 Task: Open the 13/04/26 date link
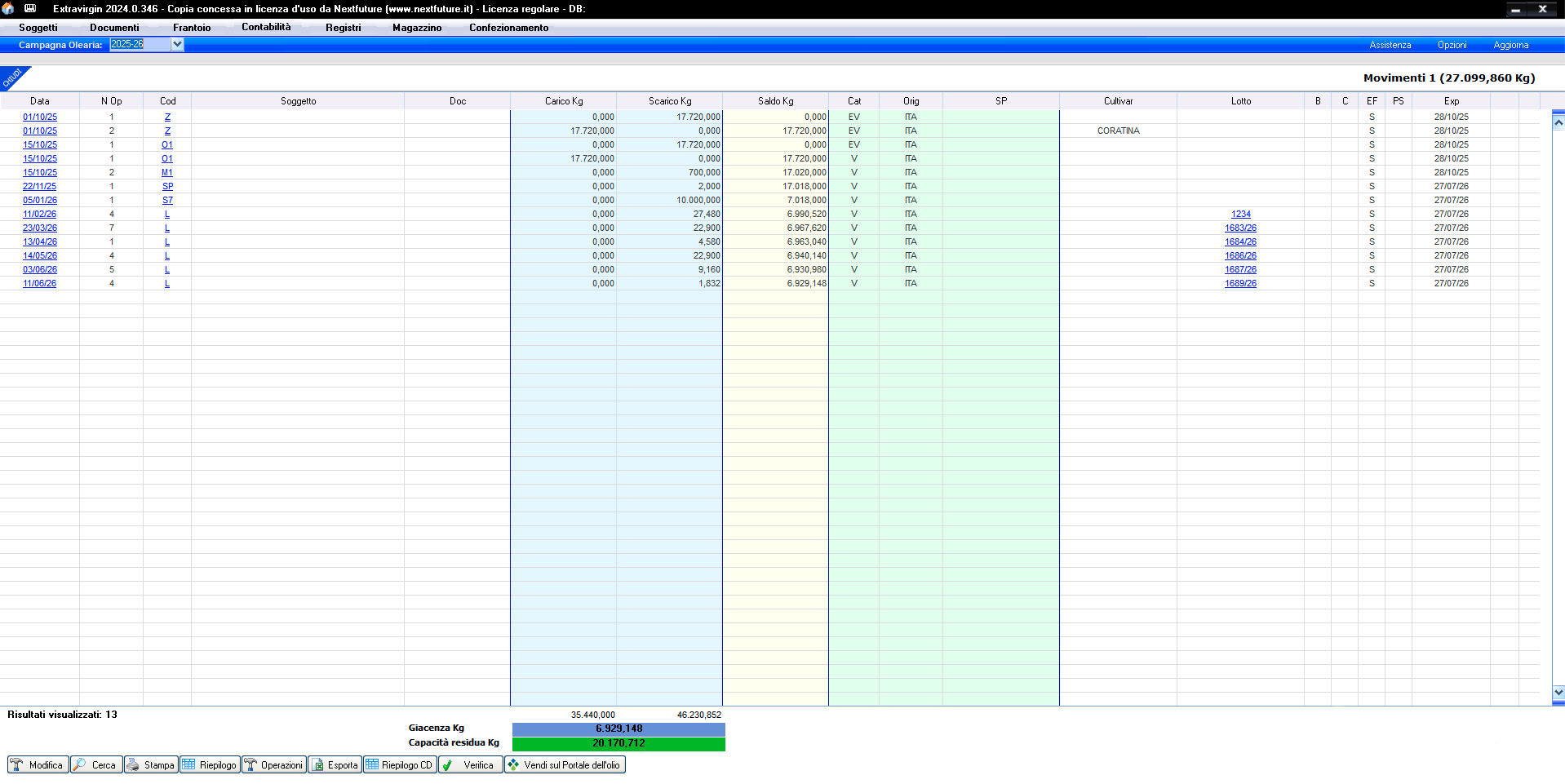coord(40,241)
